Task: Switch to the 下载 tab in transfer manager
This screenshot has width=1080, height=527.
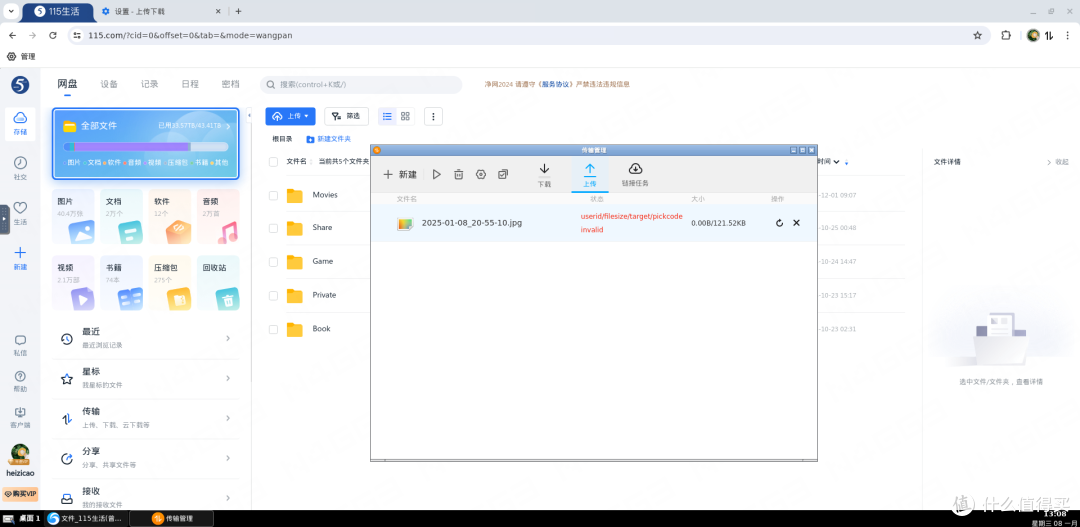Action: click(x=544, y=174)
